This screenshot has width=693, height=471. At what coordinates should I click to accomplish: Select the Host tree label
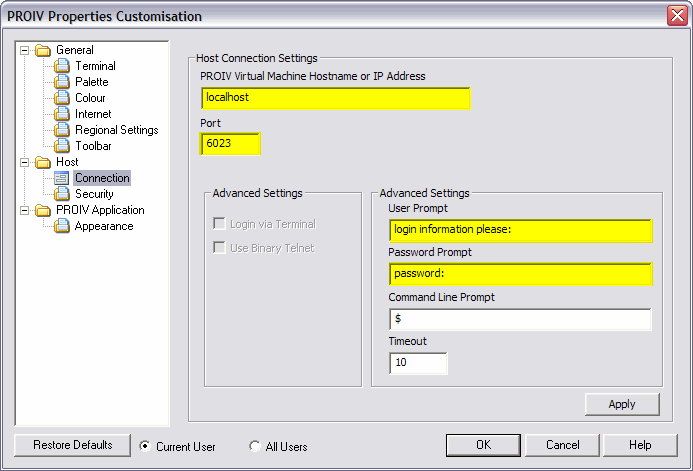(x=67, y=162)
